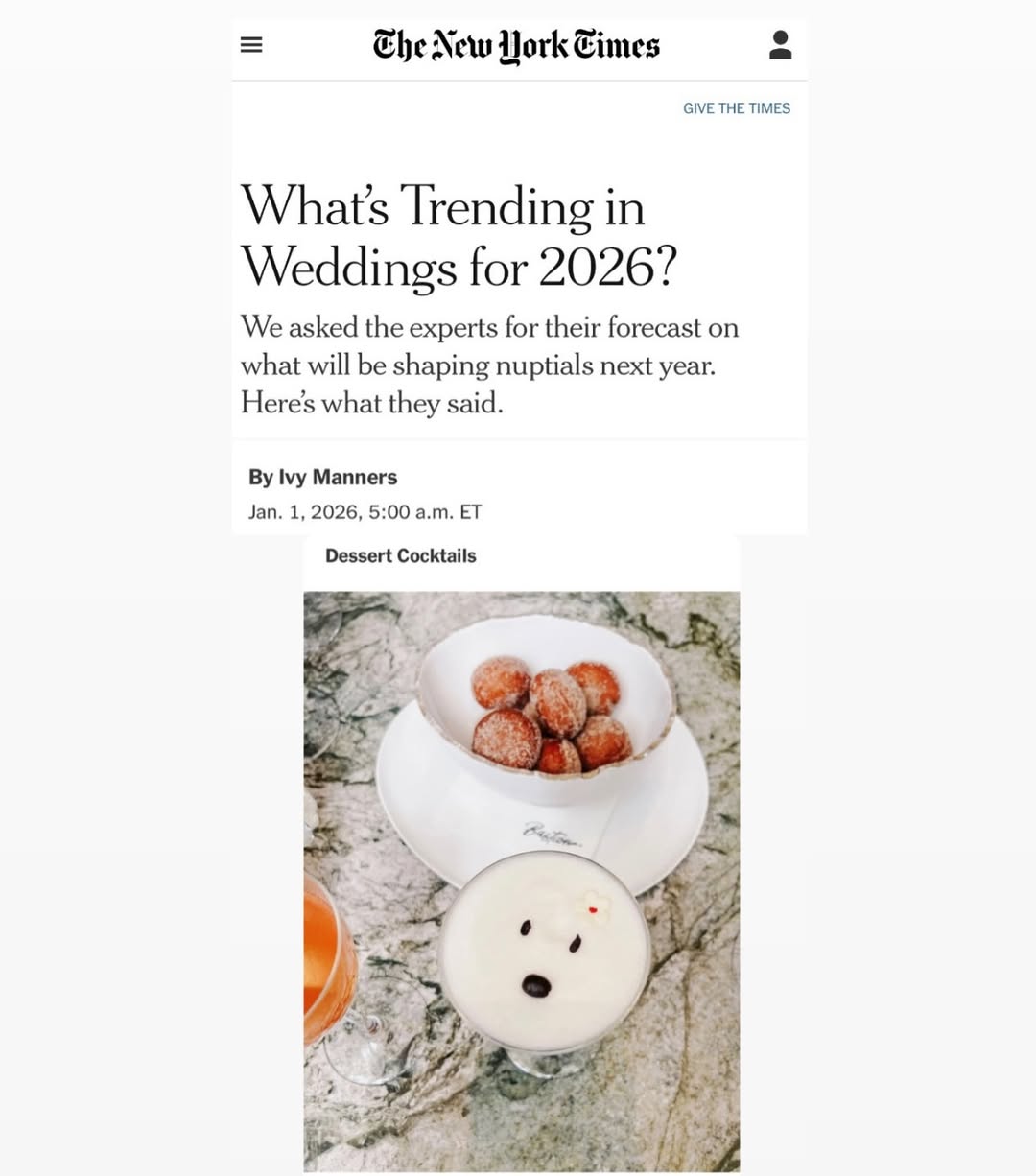Click the largest coffee bean on foam
Viewport: 1036px width, 1176px height.
[x=536, y=986]
